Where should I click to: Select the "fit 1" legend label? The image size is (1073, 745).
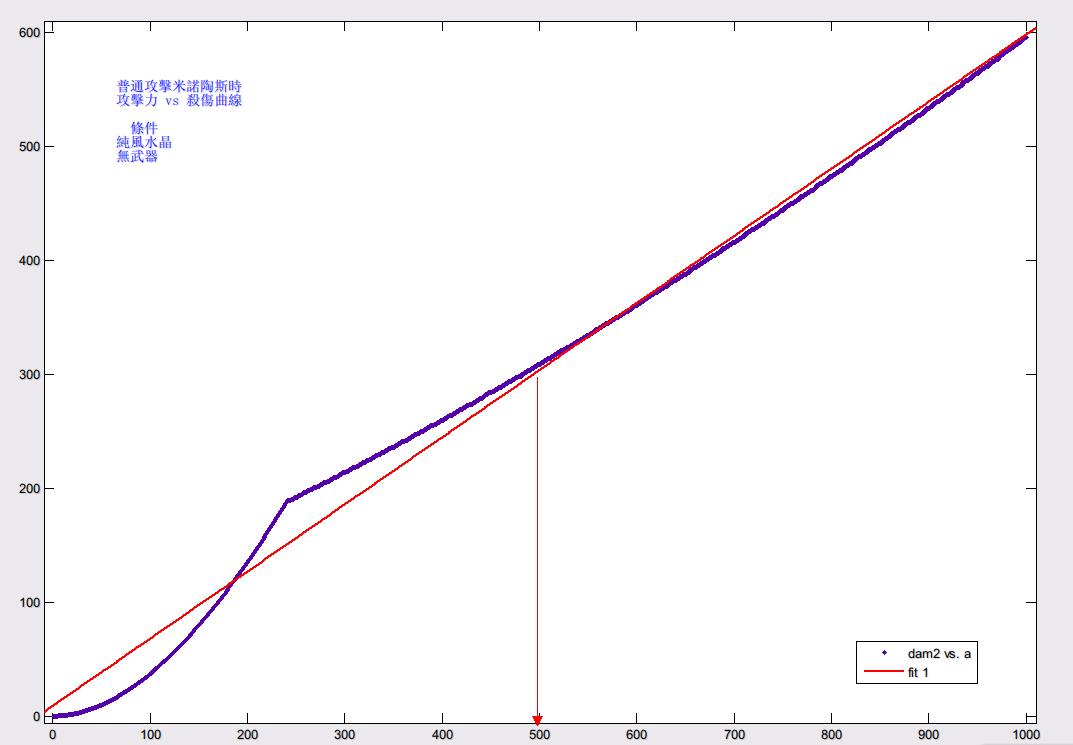[919, 673]
